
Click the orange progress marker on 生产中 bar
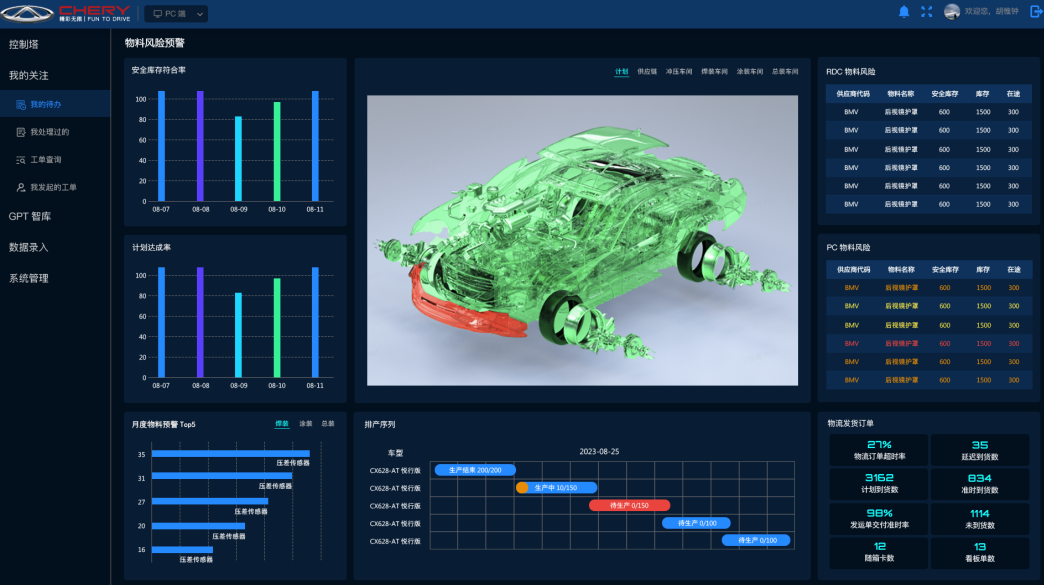point(522,488)
